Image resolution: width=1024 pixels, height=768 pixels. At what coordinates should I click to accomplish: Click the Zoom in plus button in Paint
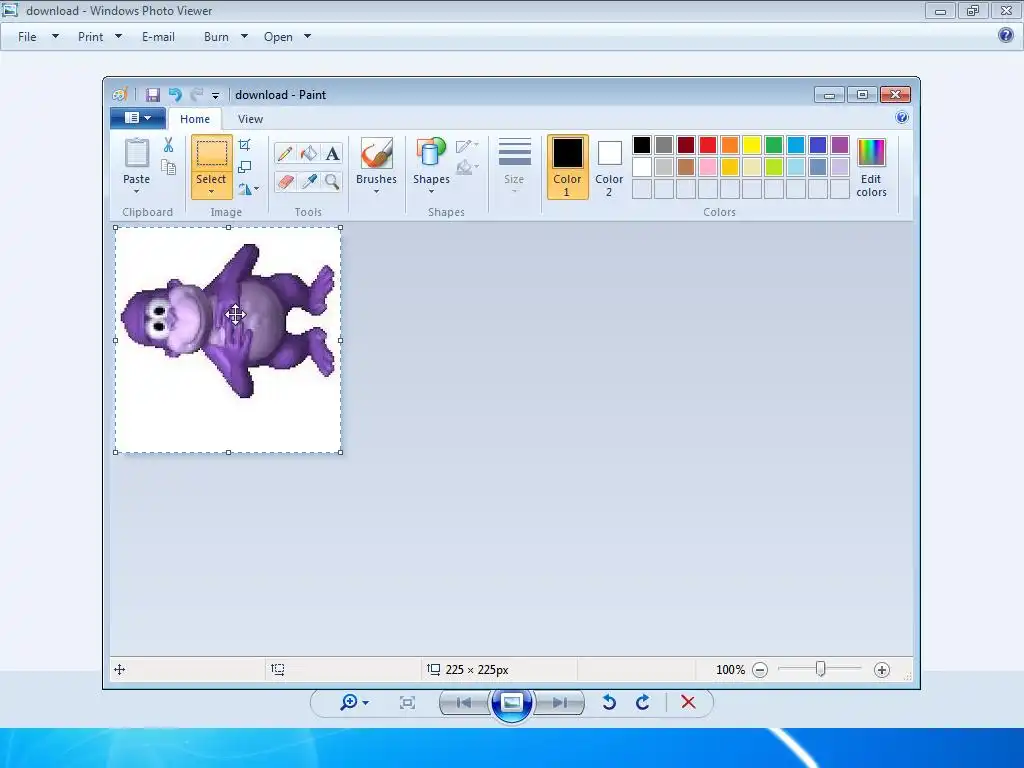(882, 670)
